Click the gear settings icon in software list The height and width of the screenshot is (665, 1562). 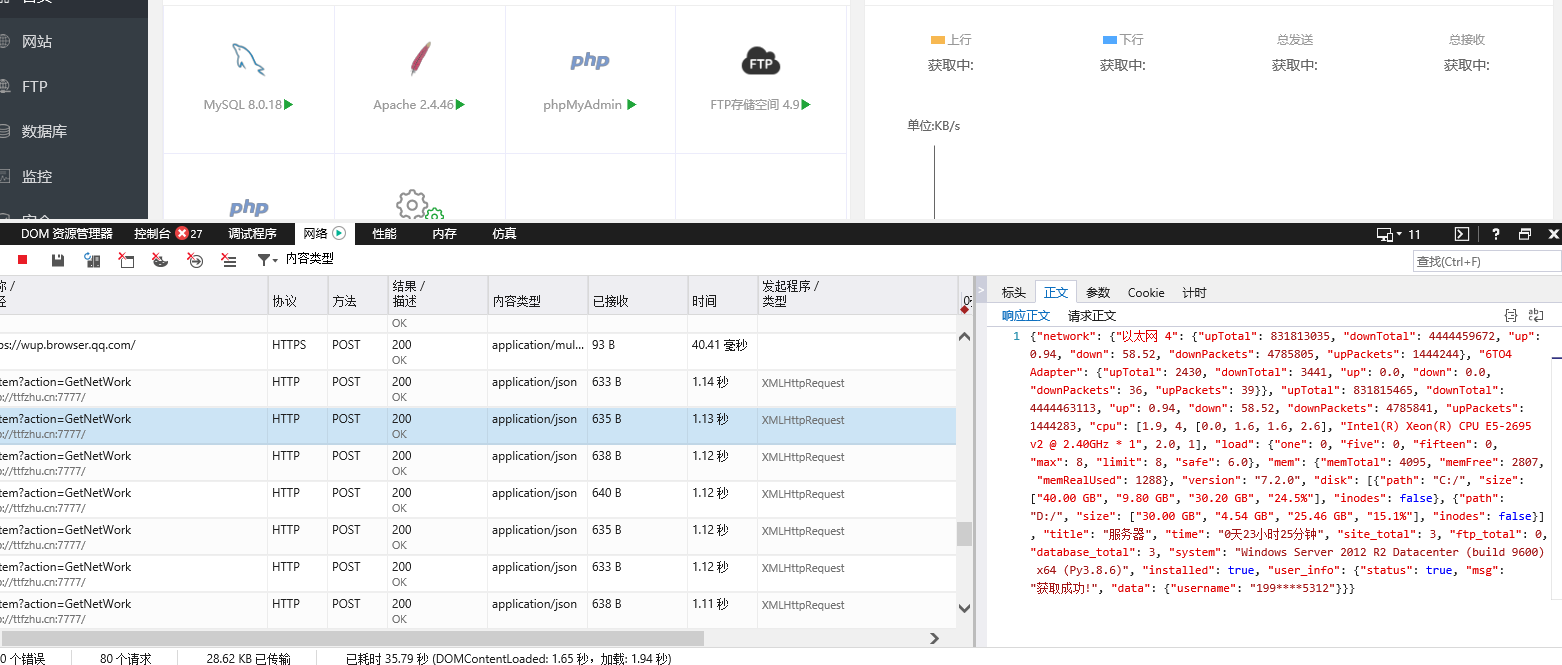pyautogui.click(x=418, y=205)
